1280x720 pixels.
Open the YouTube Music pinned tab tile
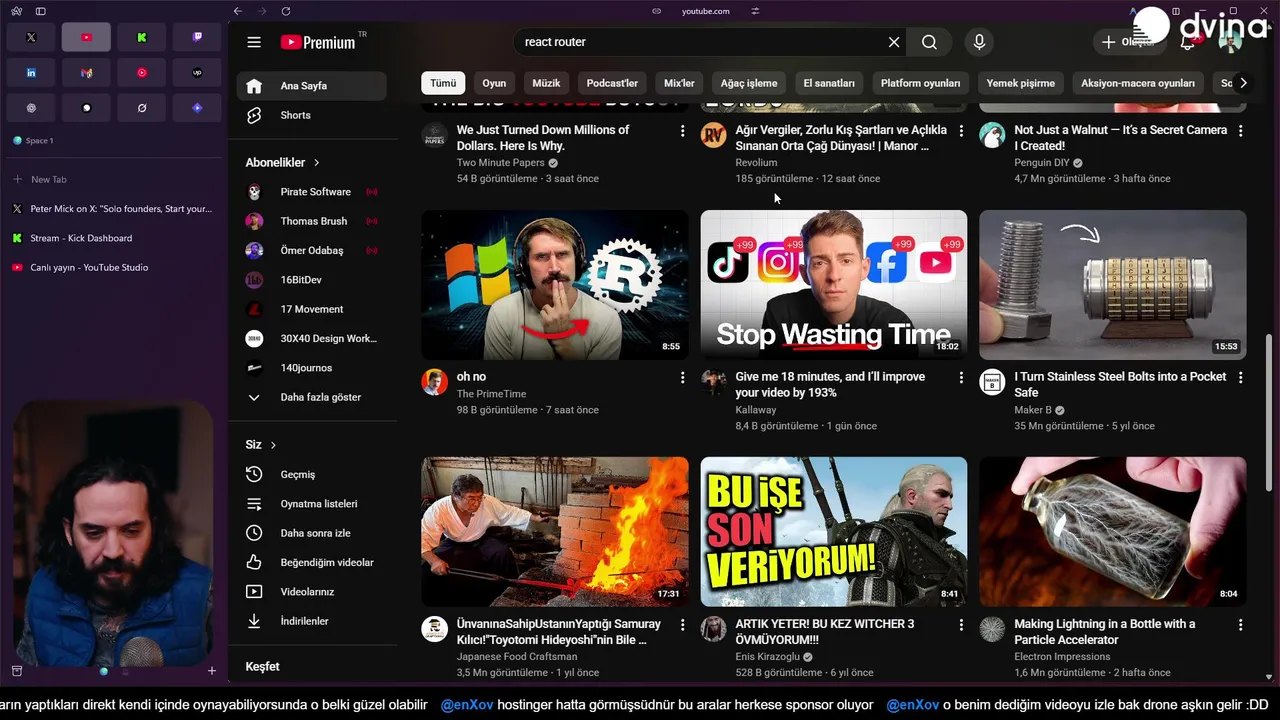(x=142, y=73)
